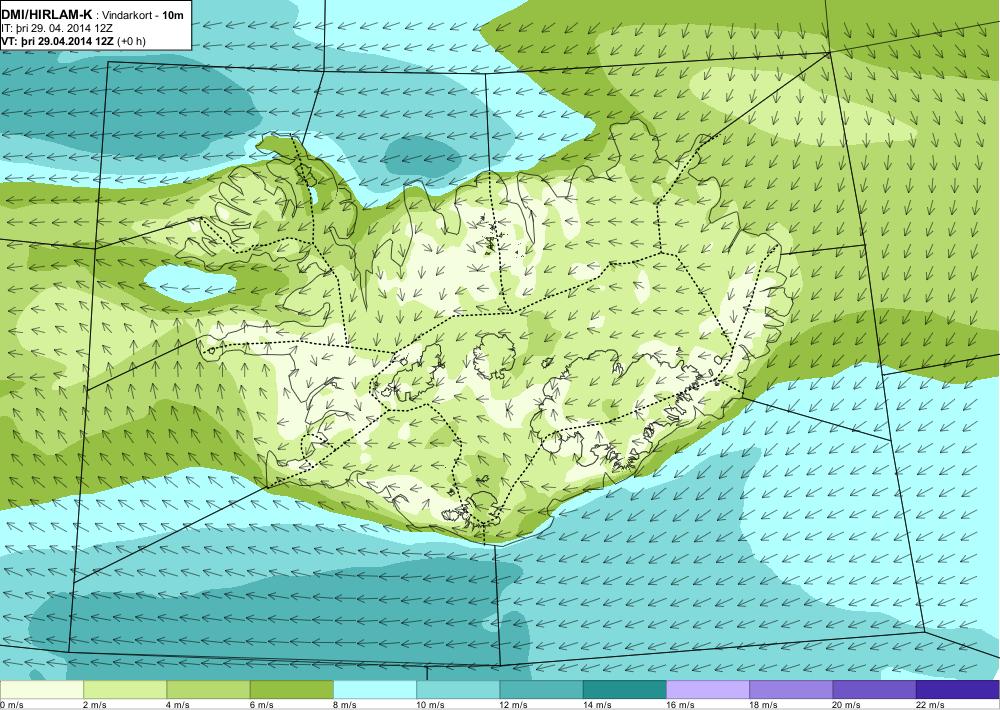Choose the turquoise 10–12 m/s legend swatch
Image resolution: width=1000 pixels, height=710 pixels.
click(x=458, y=690)
